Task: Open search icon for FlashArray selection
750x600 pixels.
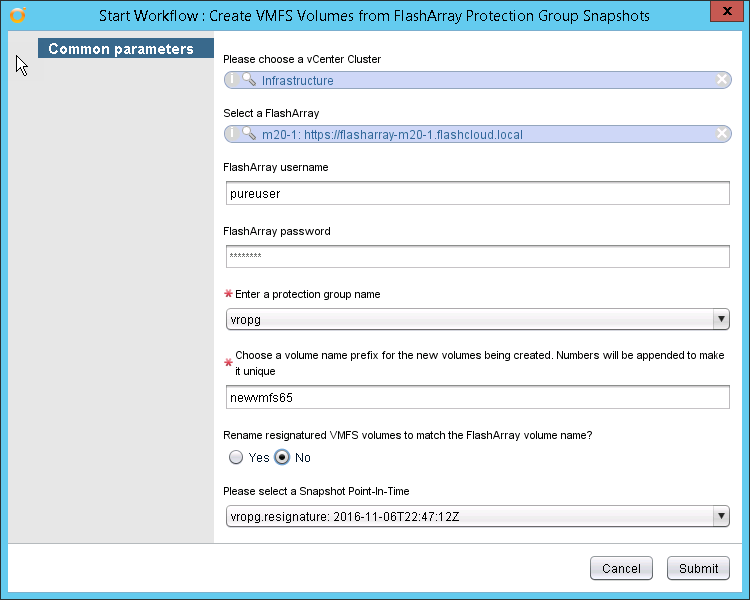Action: [249, 133]
